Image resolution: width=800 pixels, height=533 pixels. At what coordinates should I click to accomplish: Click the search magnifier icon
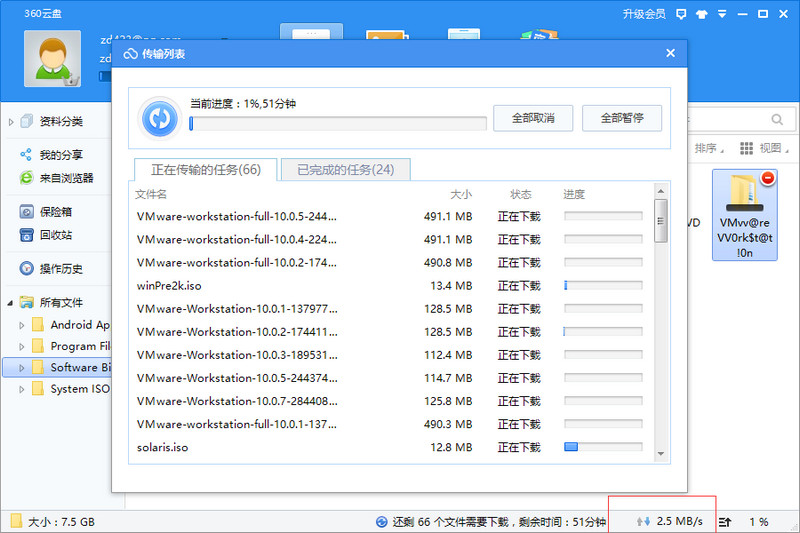click(777, 119)
